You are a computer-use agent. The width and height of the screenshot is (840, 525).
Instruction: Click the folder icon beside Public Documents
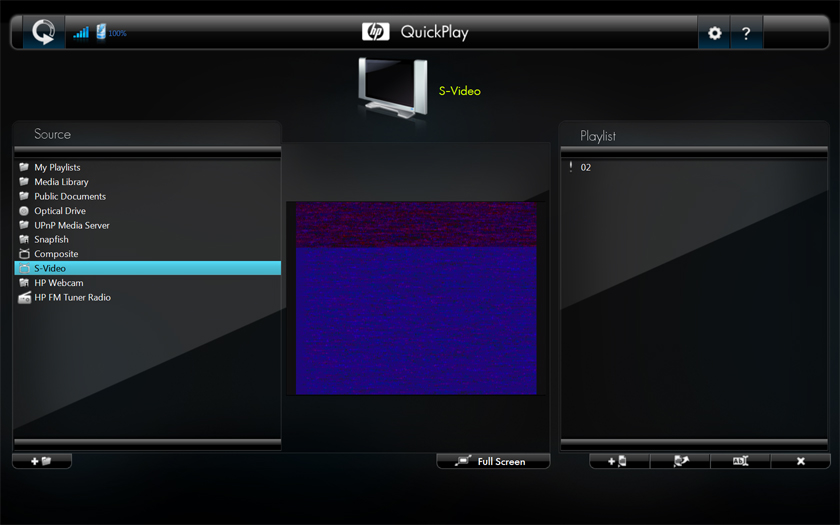click(24, 196)
